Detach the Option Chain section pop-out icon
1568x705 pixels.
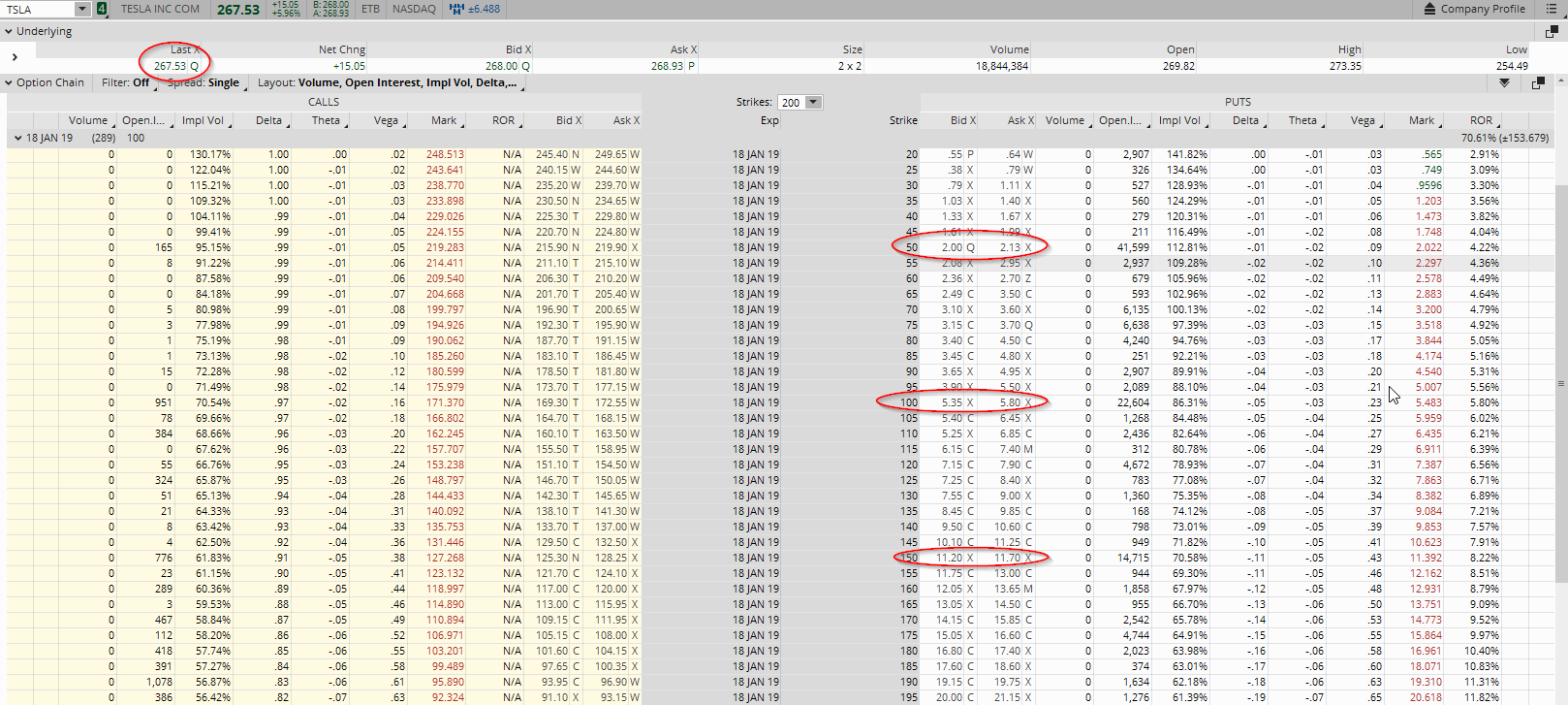[x=1538, y=83]
